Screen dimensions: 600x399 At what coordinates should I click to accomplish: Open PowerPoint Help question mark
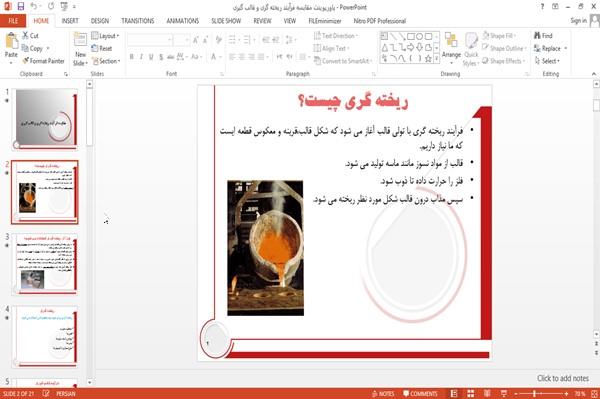(542, 7)
